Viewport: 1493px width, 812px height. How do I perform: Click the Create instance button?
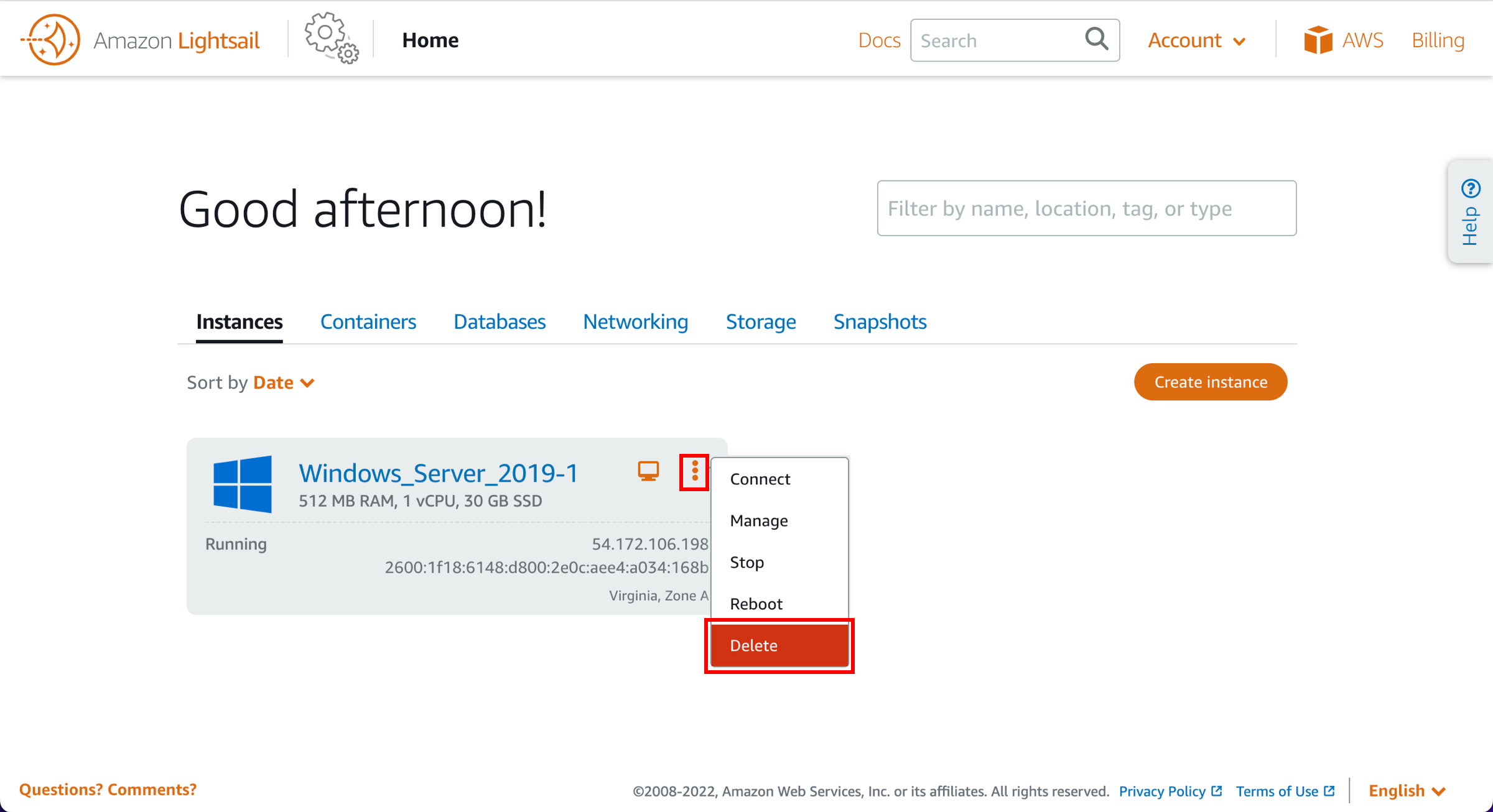[1211, 382]
